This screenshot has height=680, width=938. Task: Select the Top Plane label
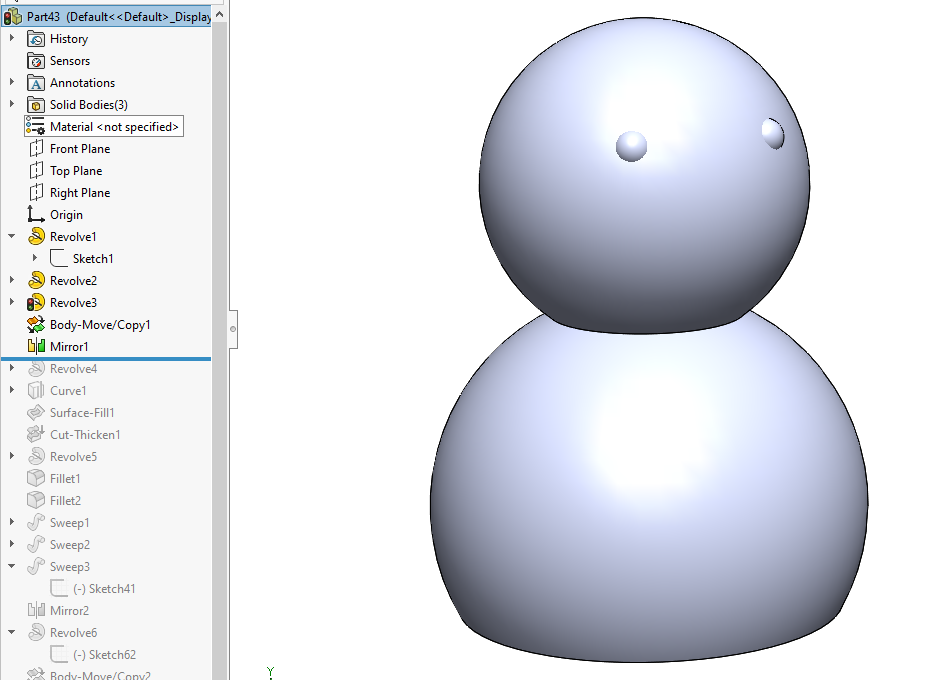pos(76,171)
